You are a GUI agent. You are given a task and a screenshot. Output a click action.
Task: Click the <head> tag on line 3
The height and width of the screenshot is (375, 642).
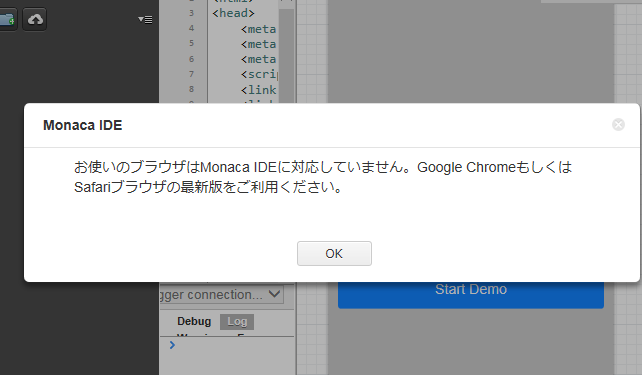tap(233, 14)
